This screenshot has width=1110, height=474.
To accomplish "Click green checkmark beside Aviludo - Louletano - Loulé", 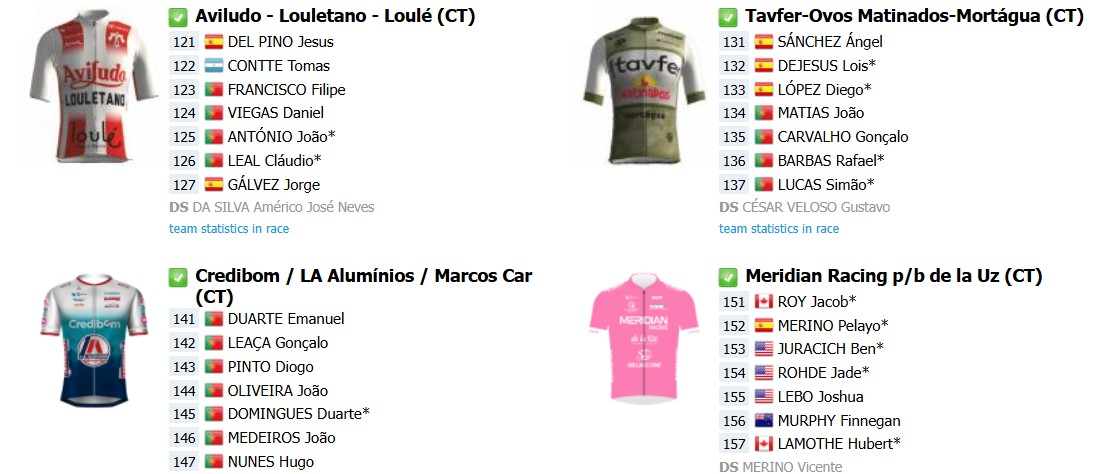I will [x=178, y=17].
